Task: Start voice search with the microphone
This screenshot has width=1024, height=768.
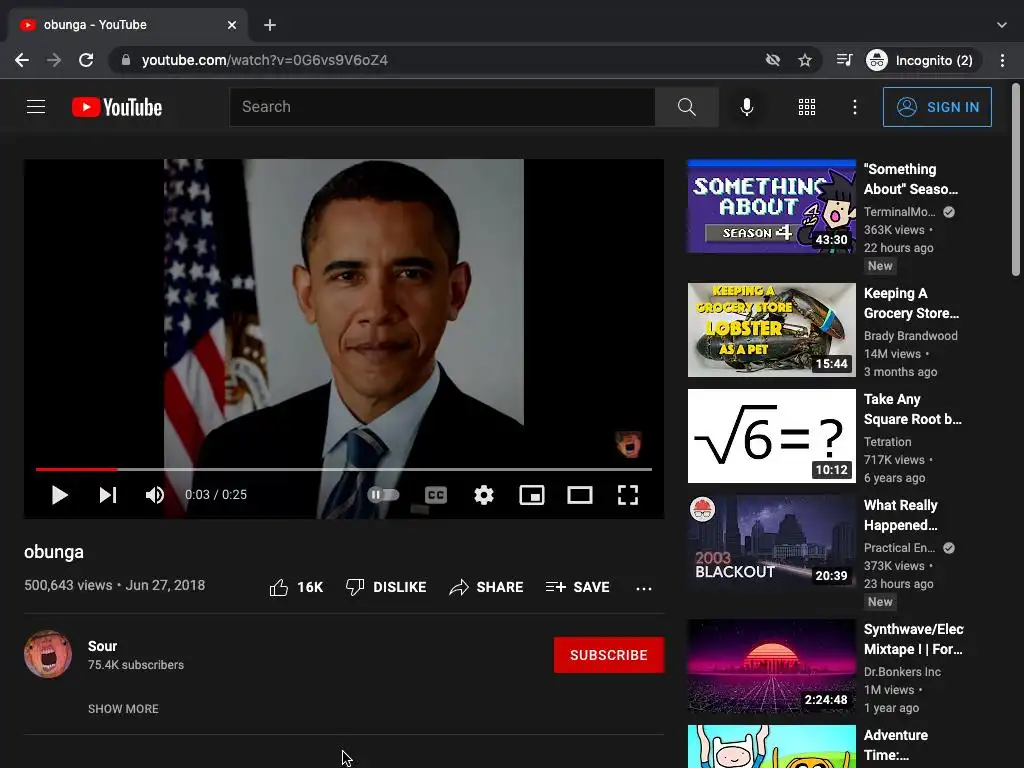Action: point(746,106)
